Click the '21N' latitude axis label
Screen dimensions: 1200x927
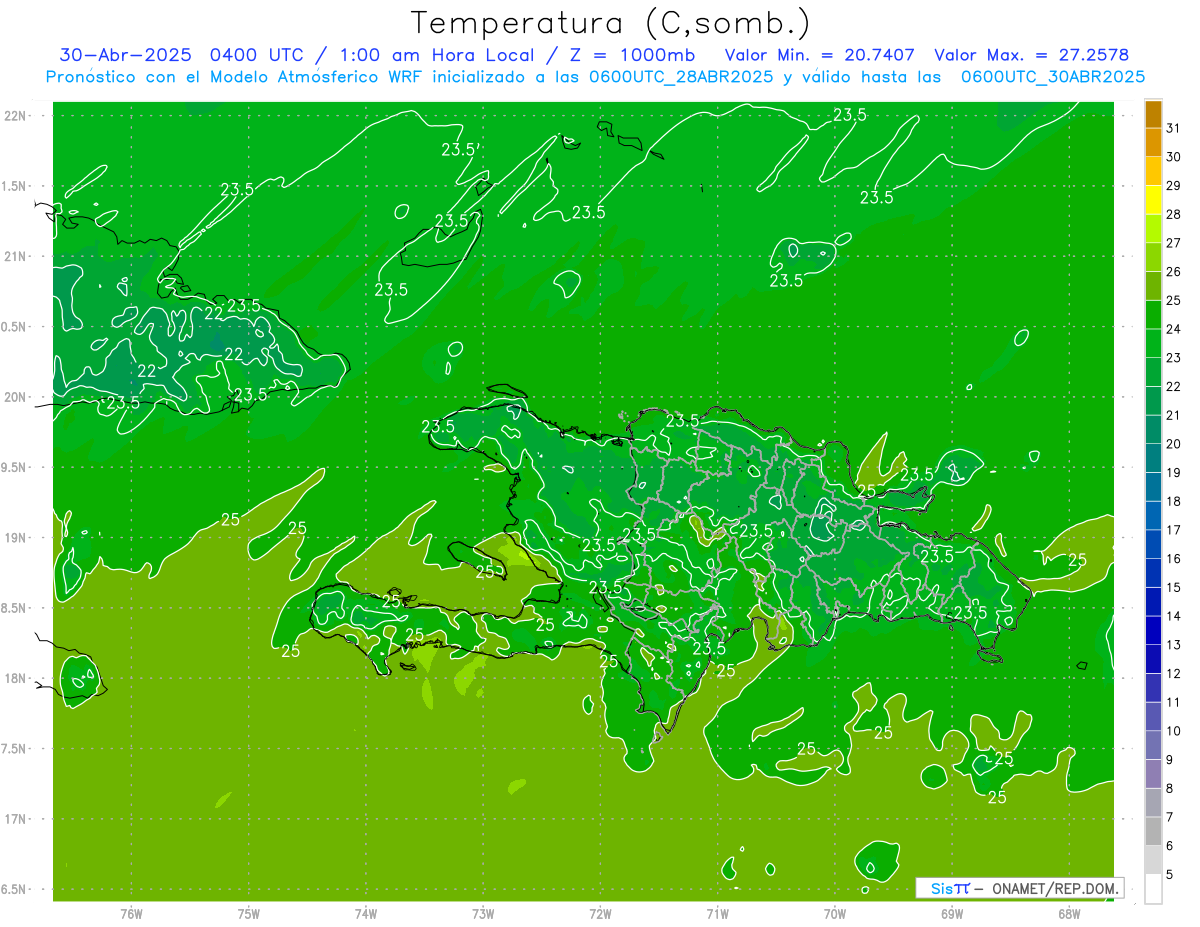click(x=17, y=256)
